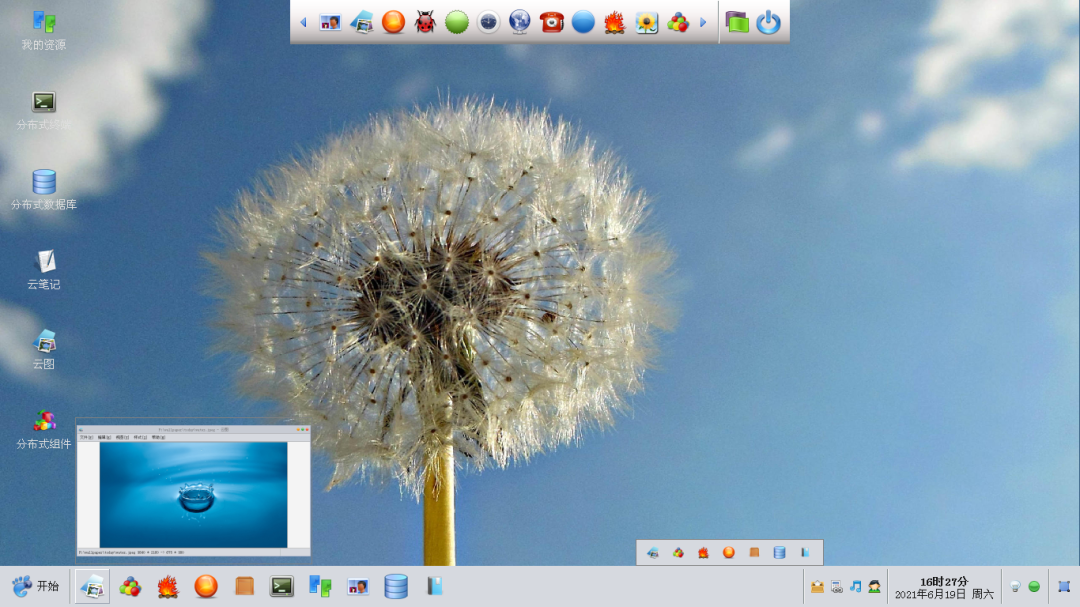Open the colored balls icon in top dock
Viewport: 1080px width, 607px height.
pyautogui.click(x=678, y=23)
